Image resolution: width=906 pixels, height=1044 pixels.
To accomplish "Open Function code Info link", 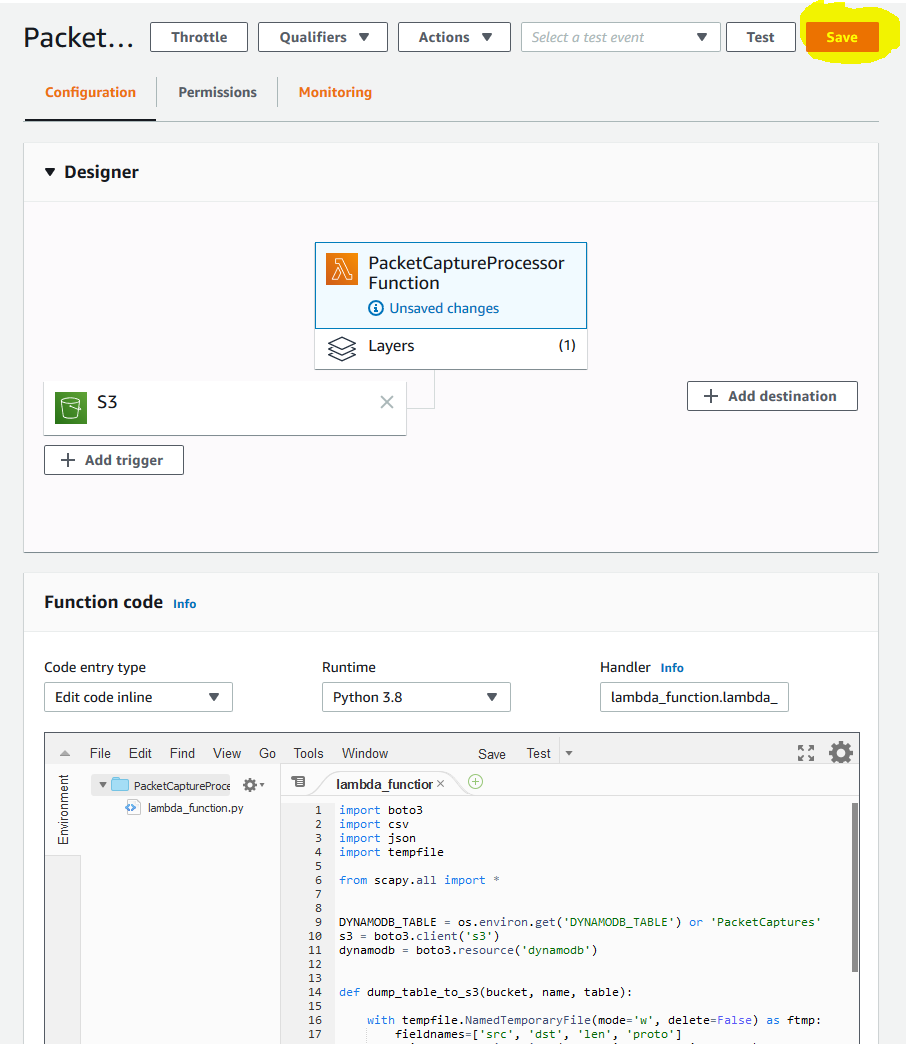I will click(184, 604).
